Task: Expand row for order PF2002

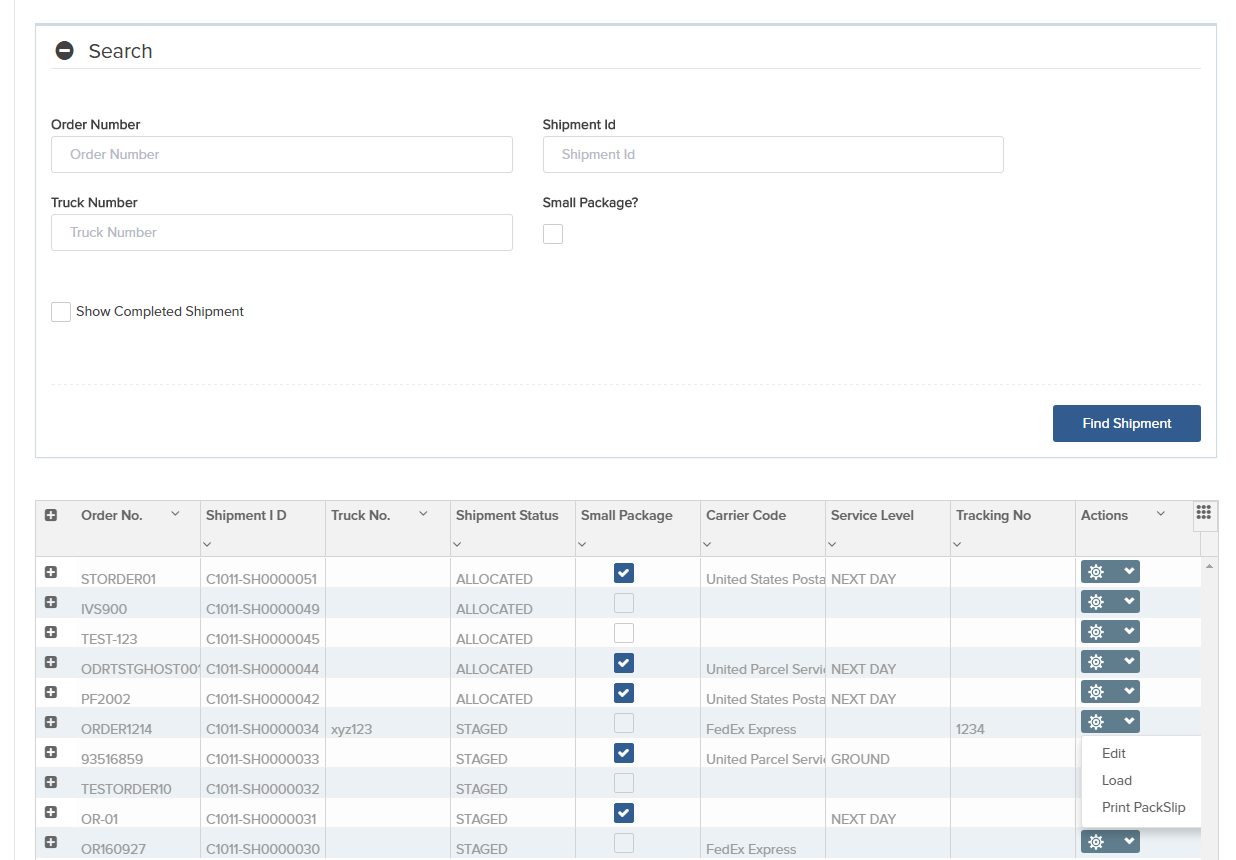Action: 51,693
